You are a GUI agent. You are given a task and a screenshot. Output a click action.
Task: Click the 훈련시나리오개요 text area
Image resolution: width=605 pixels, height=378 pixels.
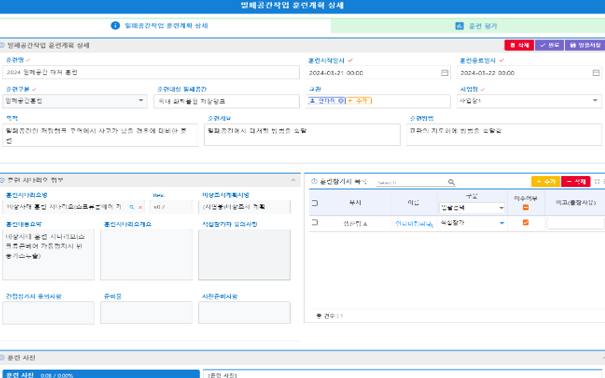point(146,255)
